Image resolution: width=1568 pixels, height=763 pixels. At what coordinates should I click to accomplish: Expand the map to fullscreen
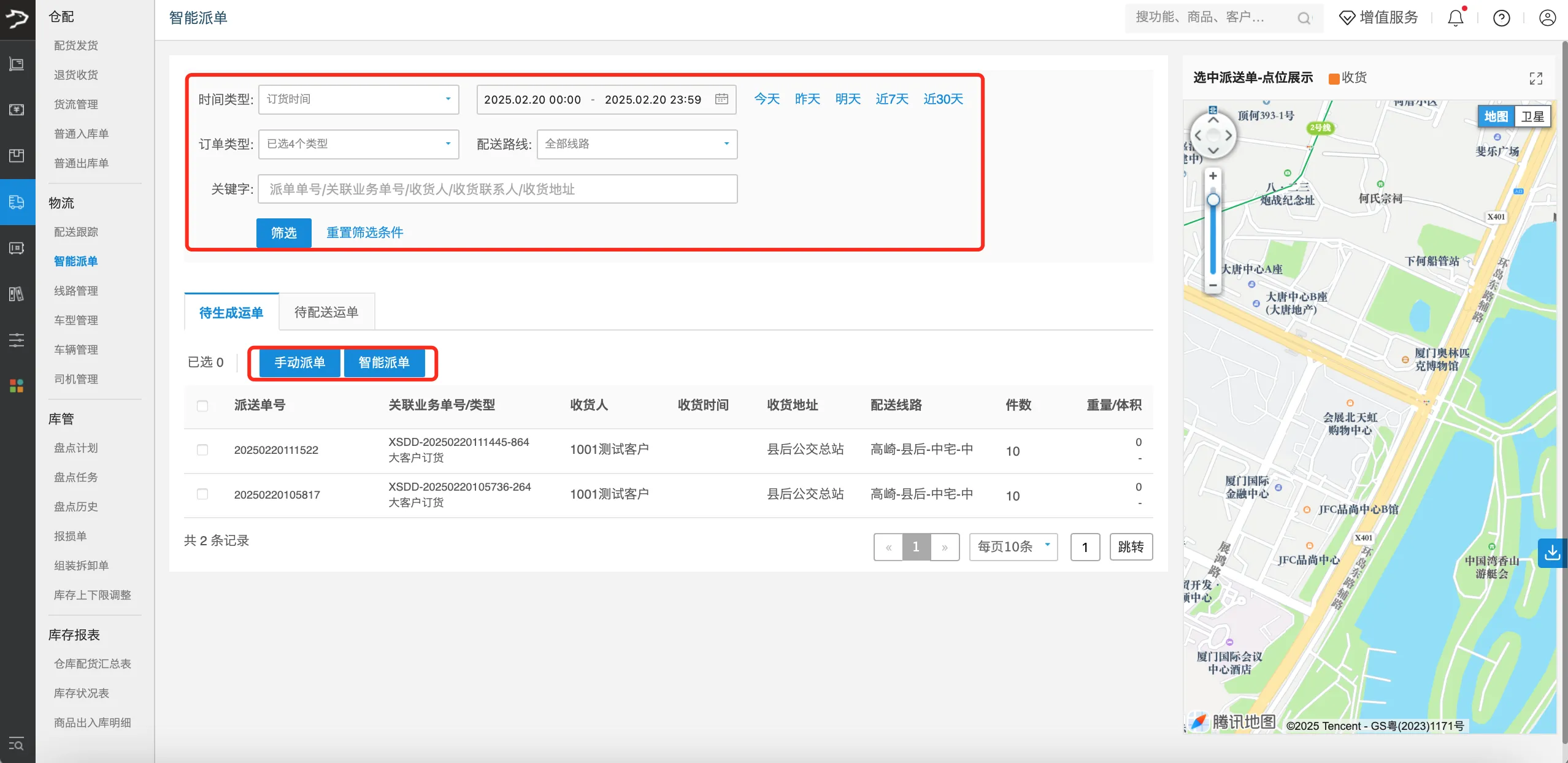(x=1535, y=78)
